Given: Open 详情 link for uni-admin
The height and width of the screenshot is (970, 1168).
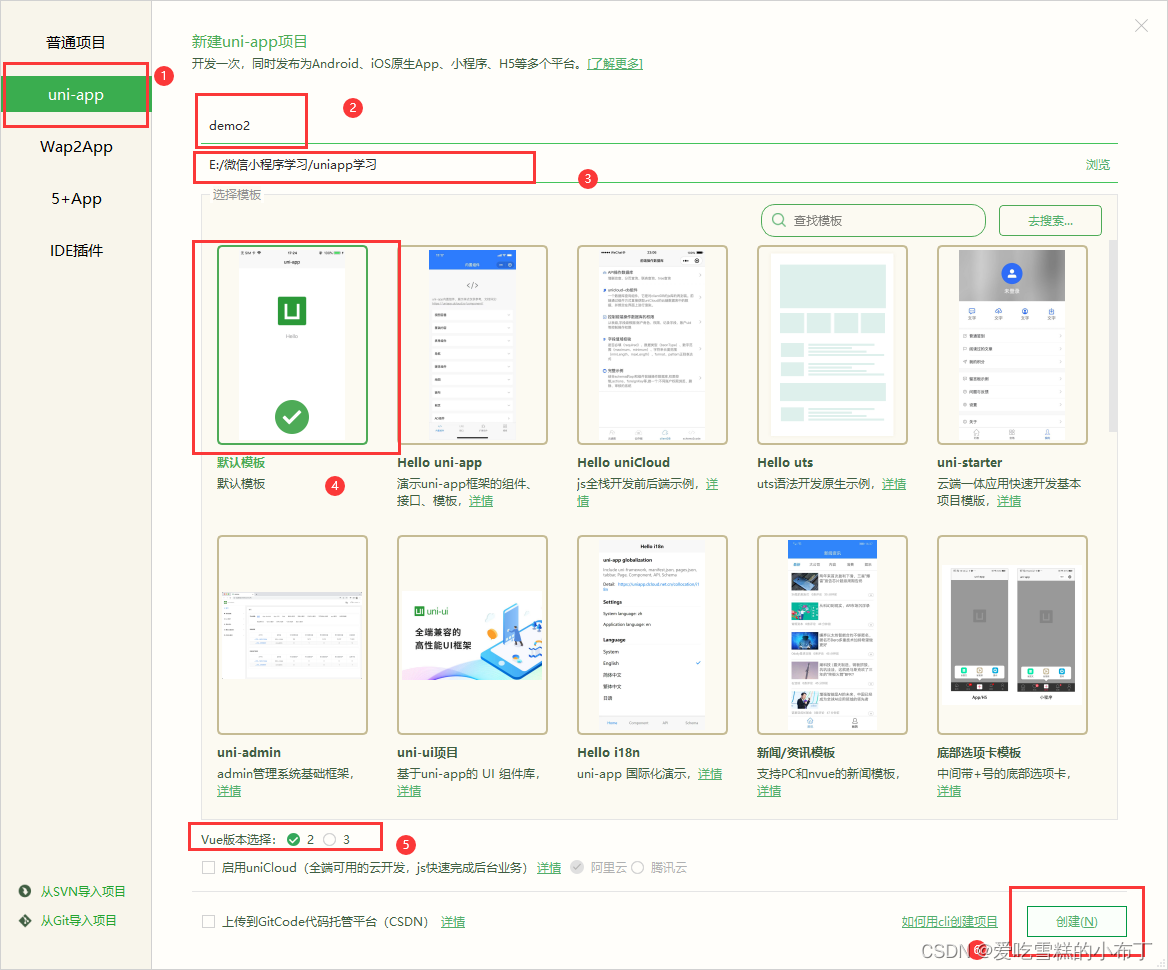Looking at the screenshot, I should click(x=229, y=791).
